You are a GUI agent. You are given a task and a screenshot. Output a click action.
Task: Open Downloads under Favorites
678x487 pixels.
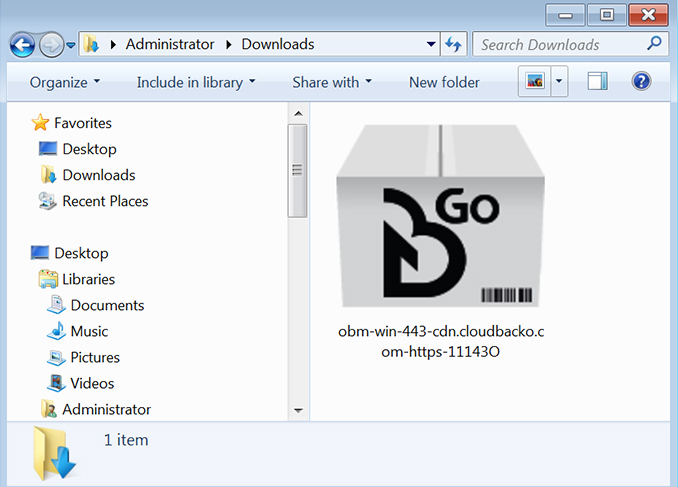pyautogui.click(x=99, y=175)
